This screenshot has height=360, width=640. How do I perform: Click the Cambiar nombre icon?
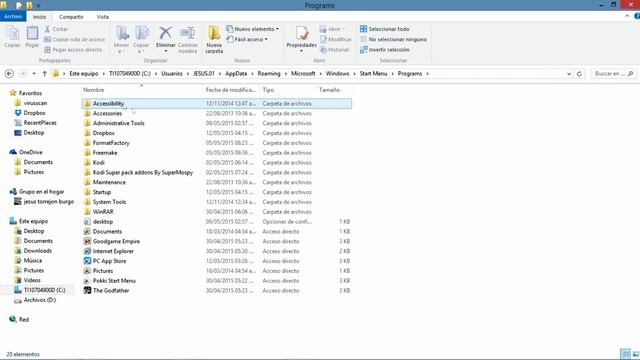(187, 40)
